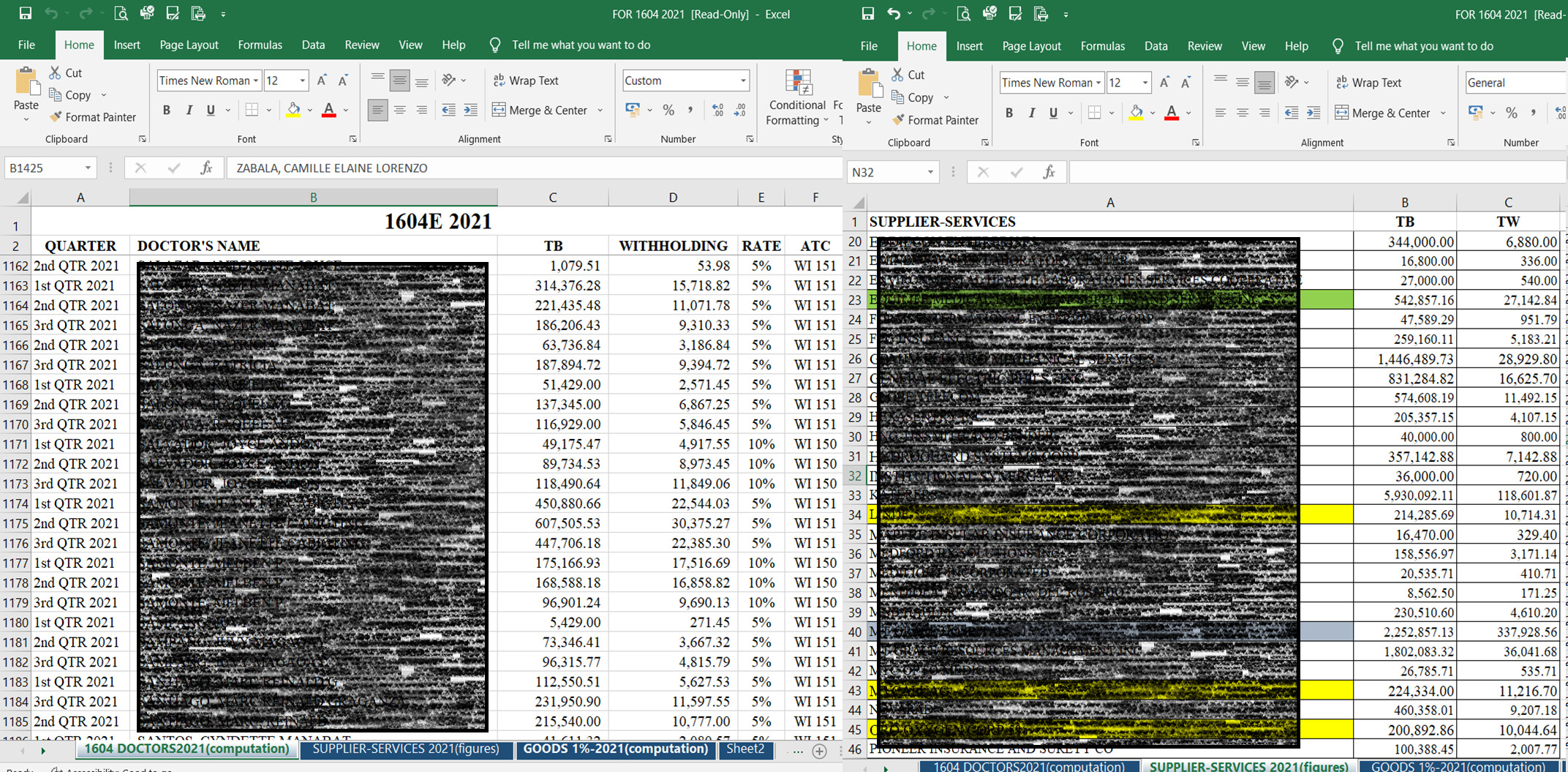Click Insert Function fx icon in right window
This screenshot has height=772, width=1568.
(x=1049, y=172)
